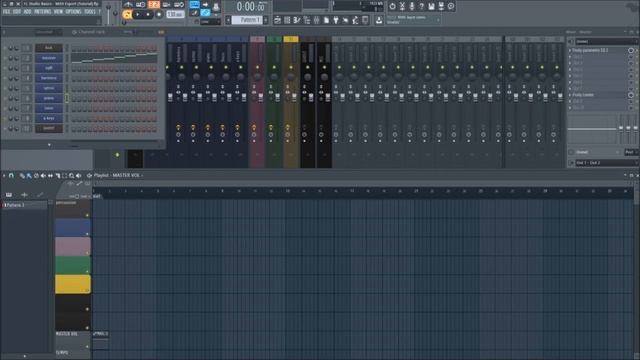Select the playlist paint brush tool
This screenshot has width=640, height=360.
[x=29, y=176]
